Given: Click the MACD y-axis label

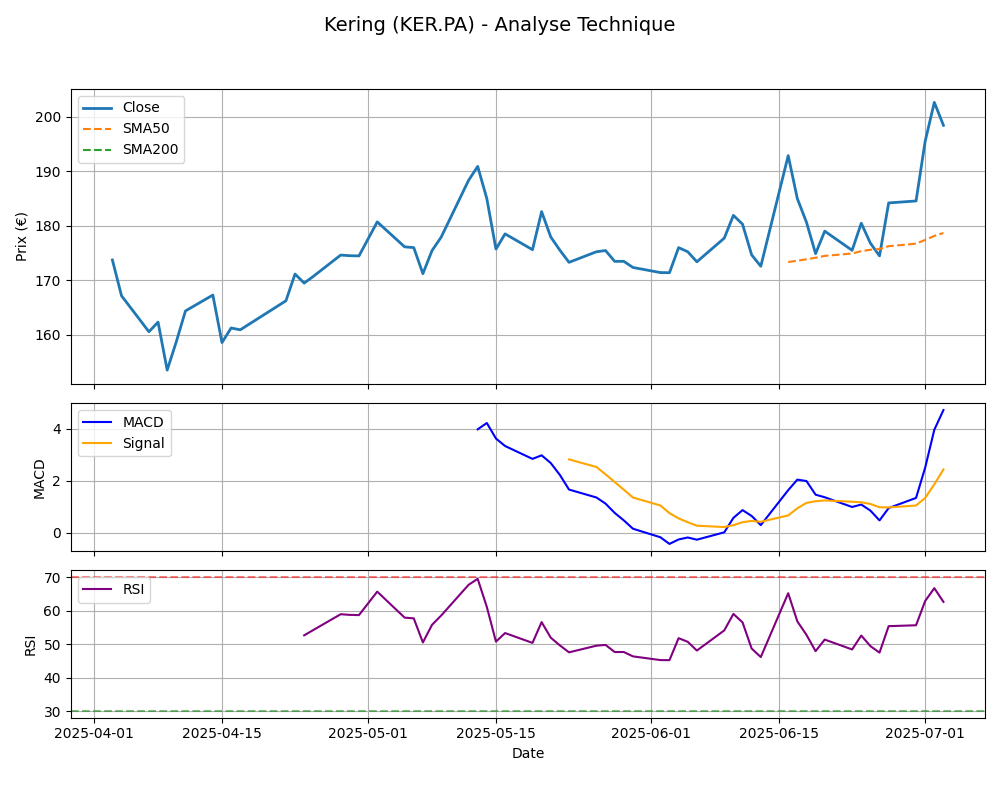Looking at the screenshot, I should 39,478.
